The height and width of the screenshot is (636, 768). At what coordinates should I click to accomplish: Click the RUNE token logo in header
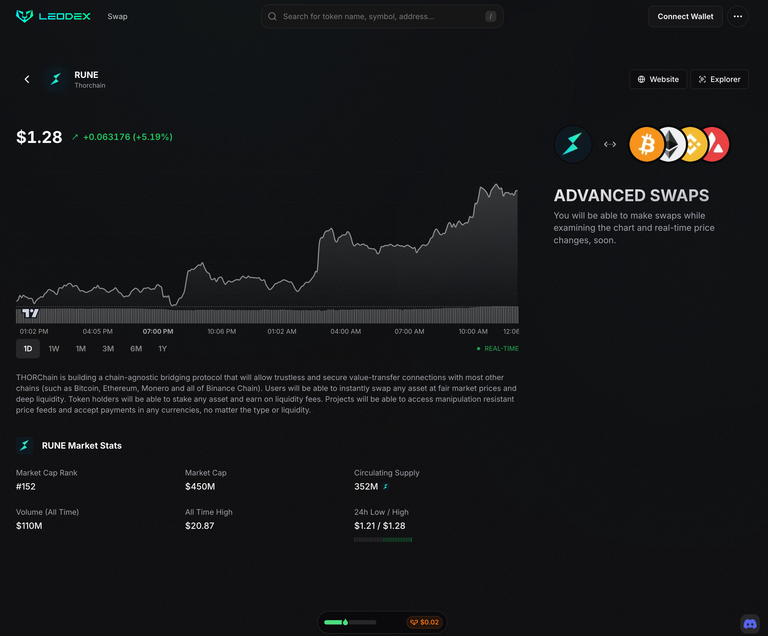click(55, 79)
